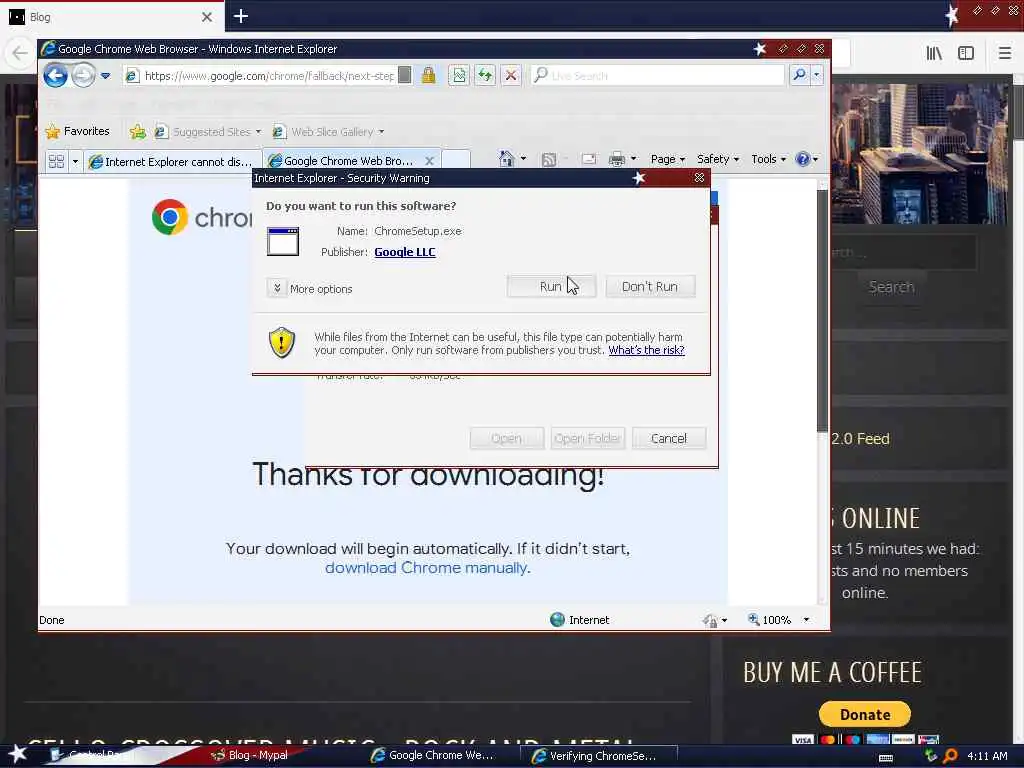Click the Protected Mode icon in status bar

pos(711,620)
